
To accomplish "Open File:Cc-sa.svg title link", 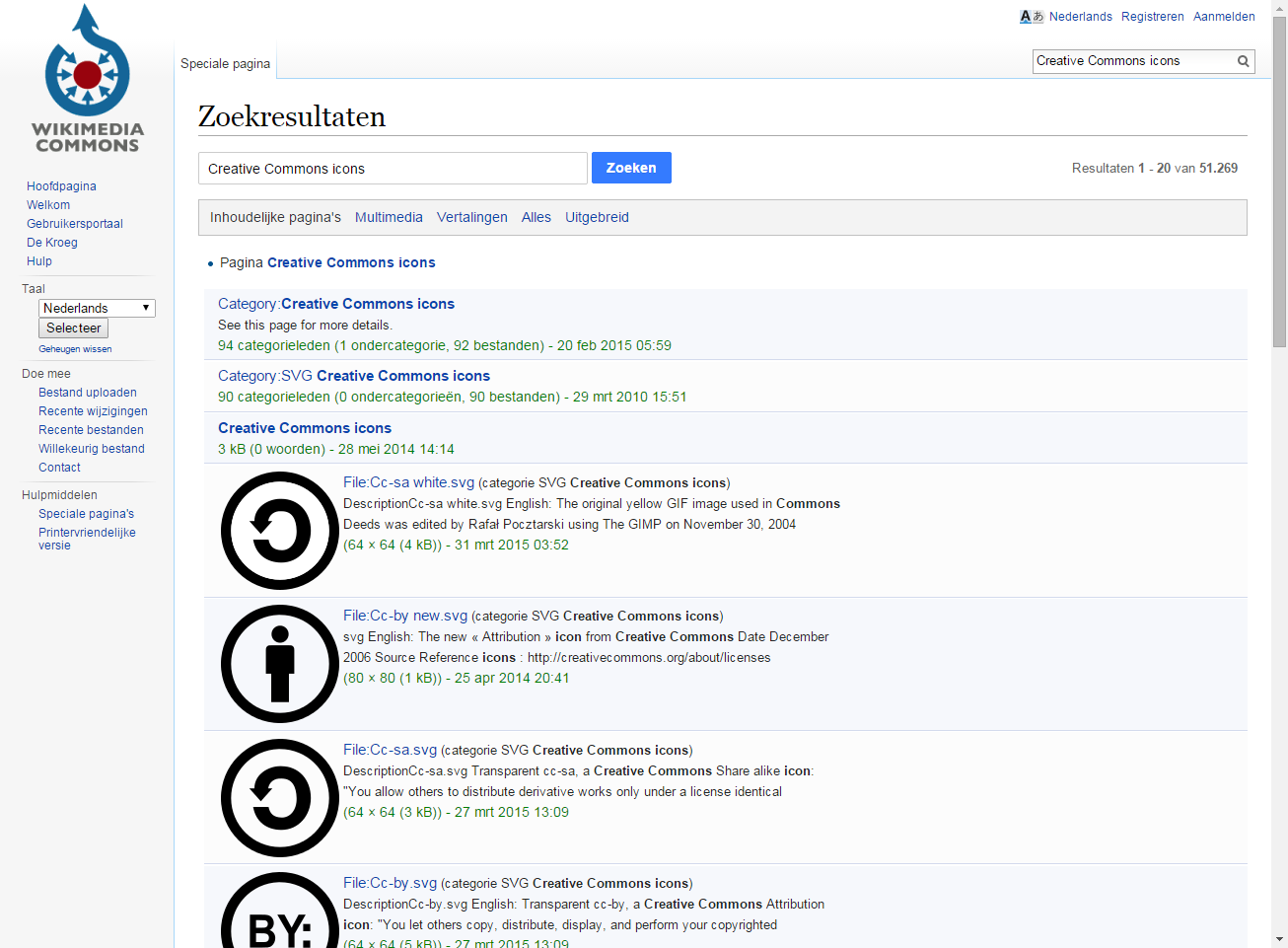I will point(390,750).
